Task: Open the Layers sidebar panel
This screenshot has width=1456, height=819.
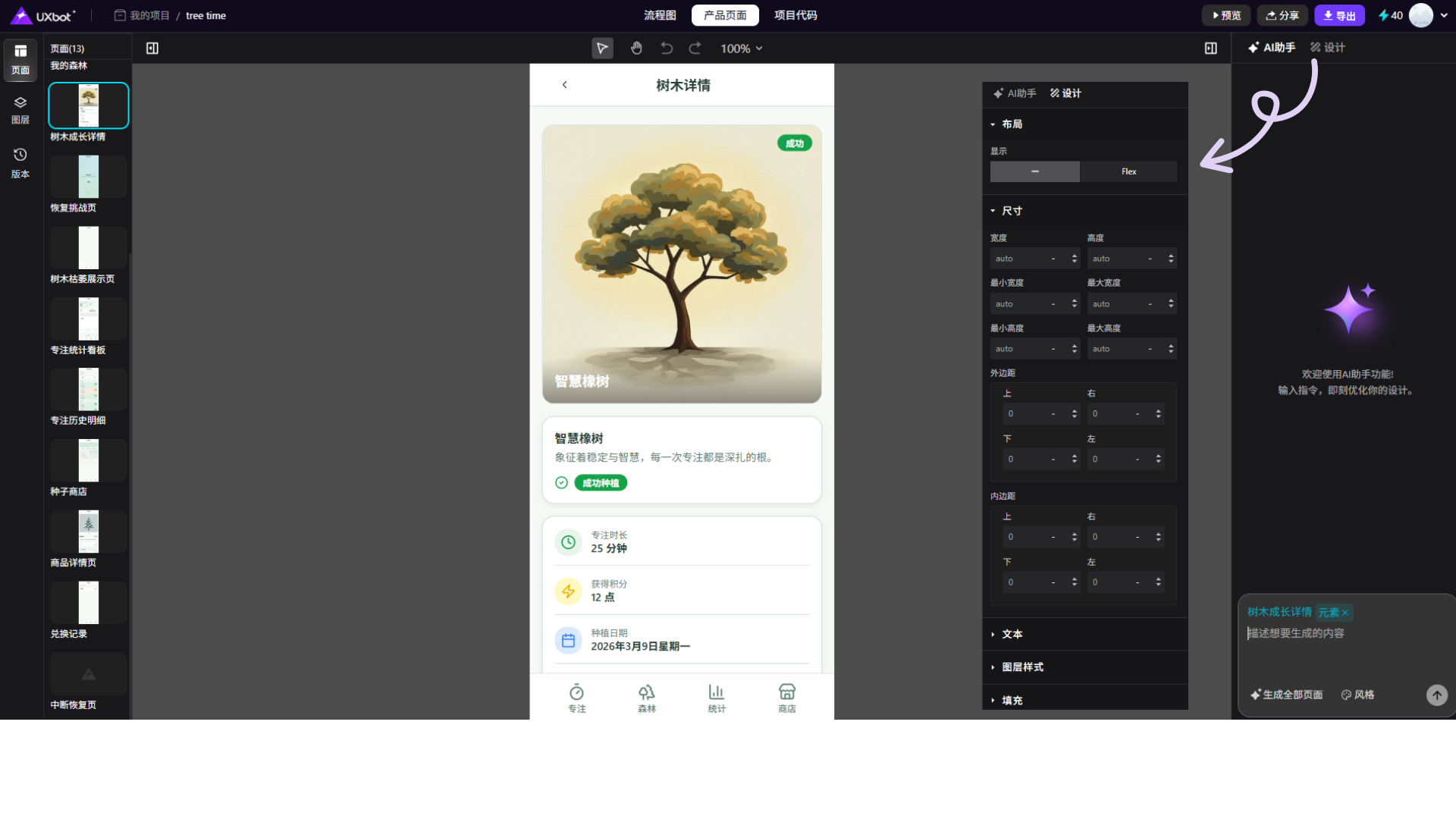Action: coord(20,110)
